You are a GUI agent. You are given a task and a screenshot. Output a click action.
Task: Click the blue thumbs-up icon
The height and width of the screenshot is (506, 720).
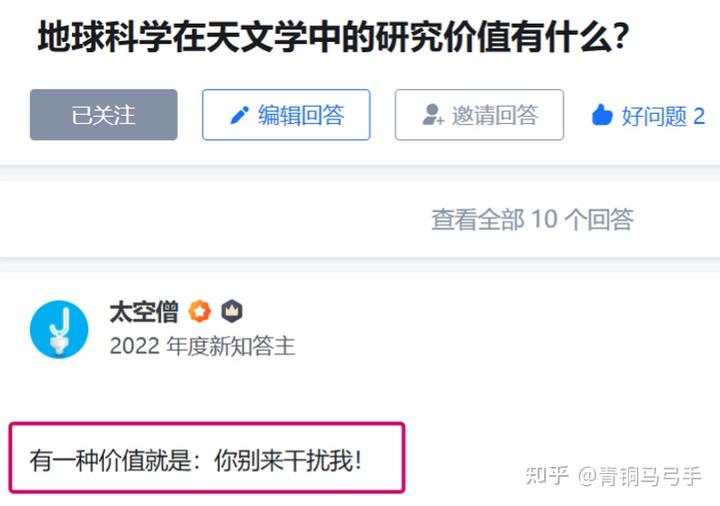pos(602,115)
